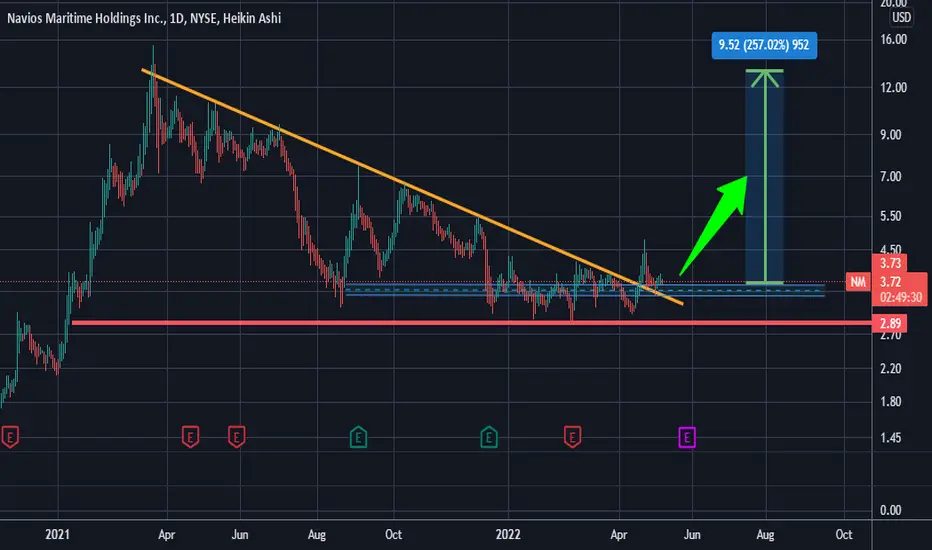Click the 2021 time axis label
This screenshot has height=550, width=932.
click(x=58, y=535)
